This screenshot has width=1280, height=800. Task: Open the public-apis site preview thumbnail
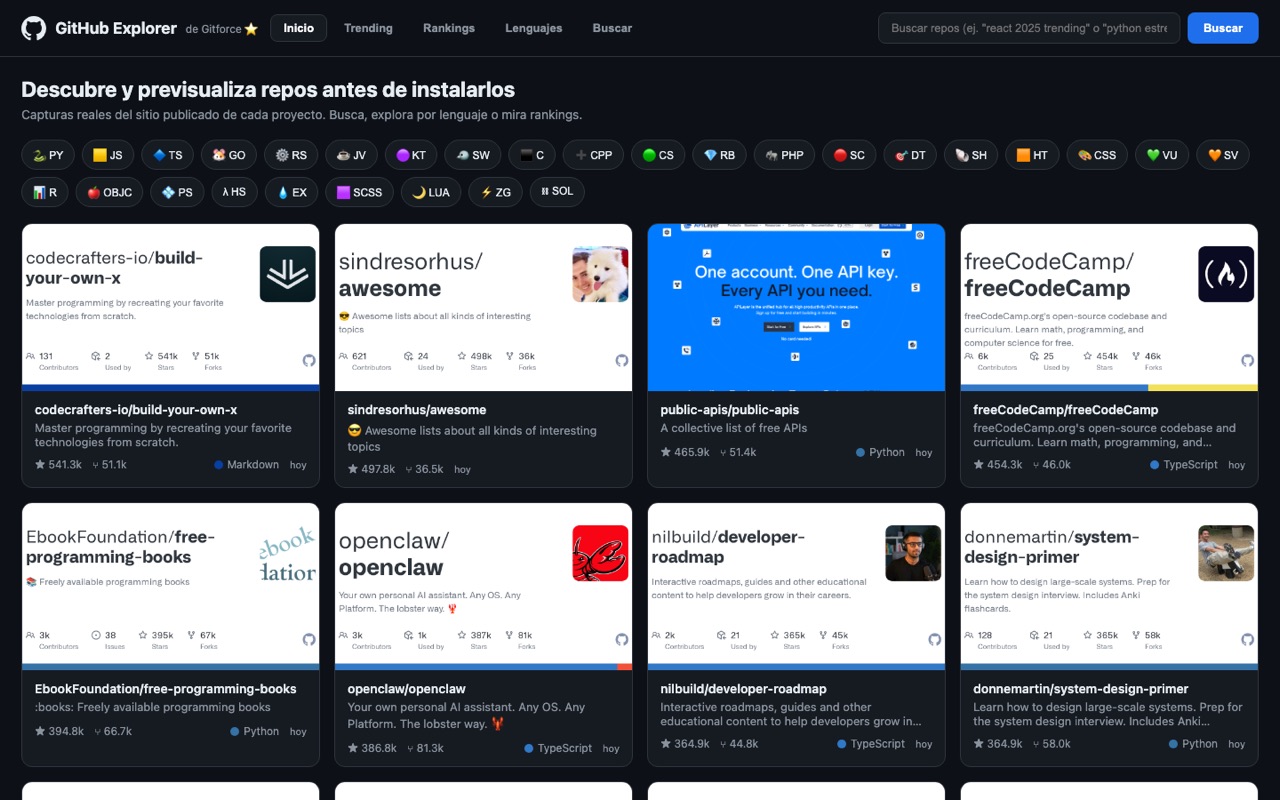[x=796, y=307]
